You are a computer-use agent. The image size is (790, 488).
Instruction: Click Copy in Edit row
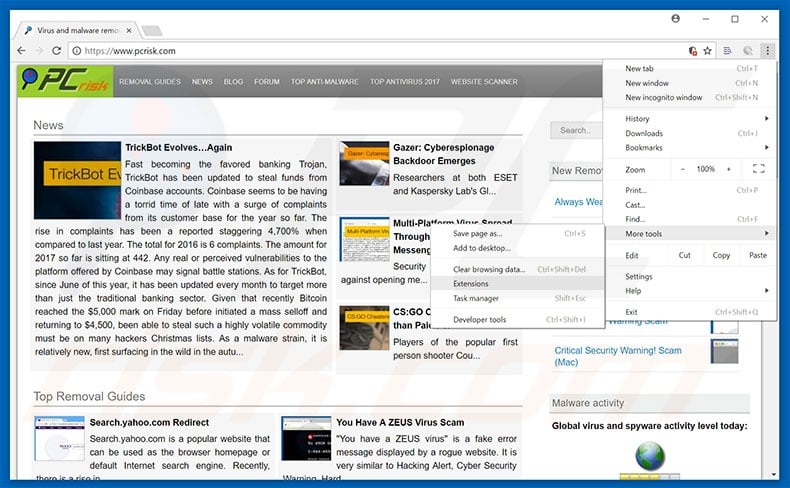coord(721,255)
